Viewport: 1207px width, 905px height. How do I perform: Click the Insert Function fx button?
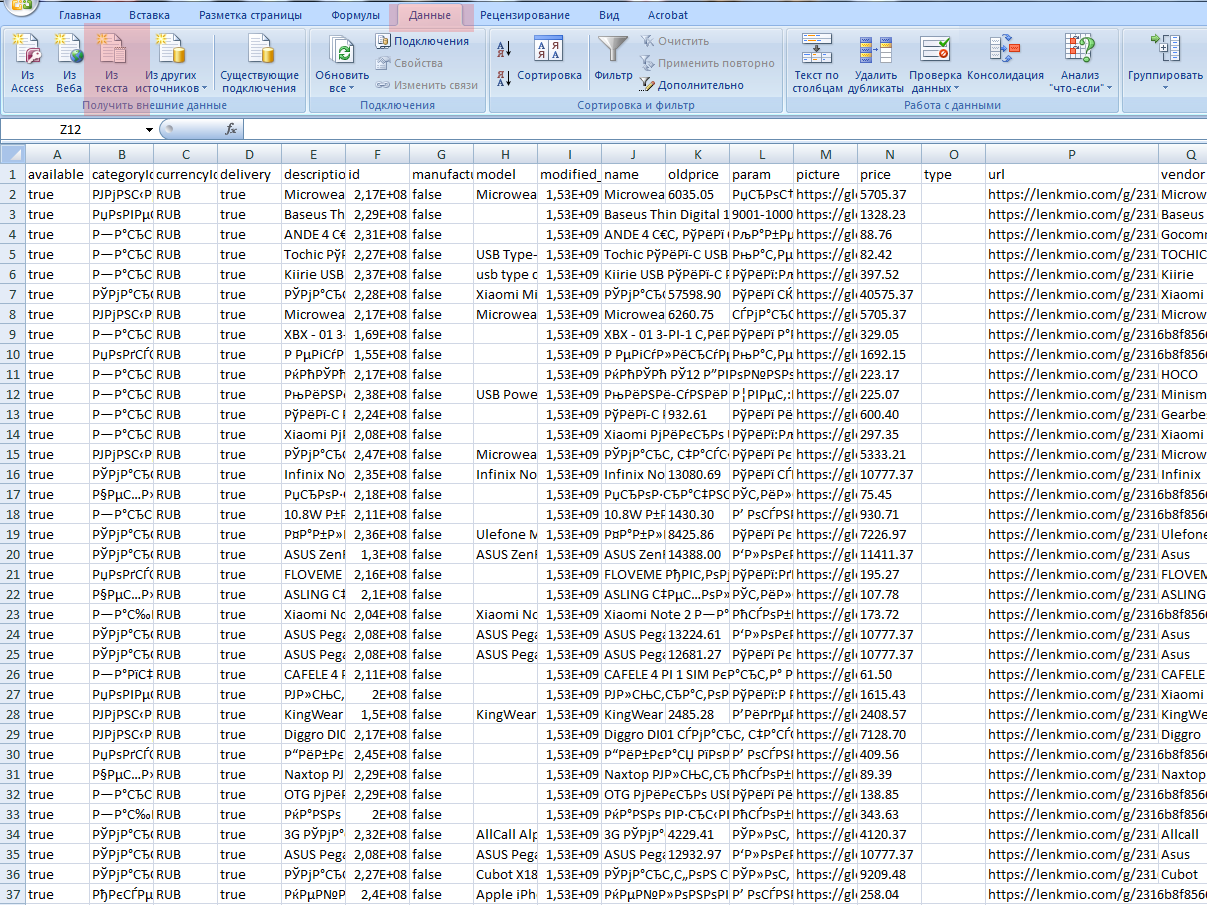click(x=230, y=129)
